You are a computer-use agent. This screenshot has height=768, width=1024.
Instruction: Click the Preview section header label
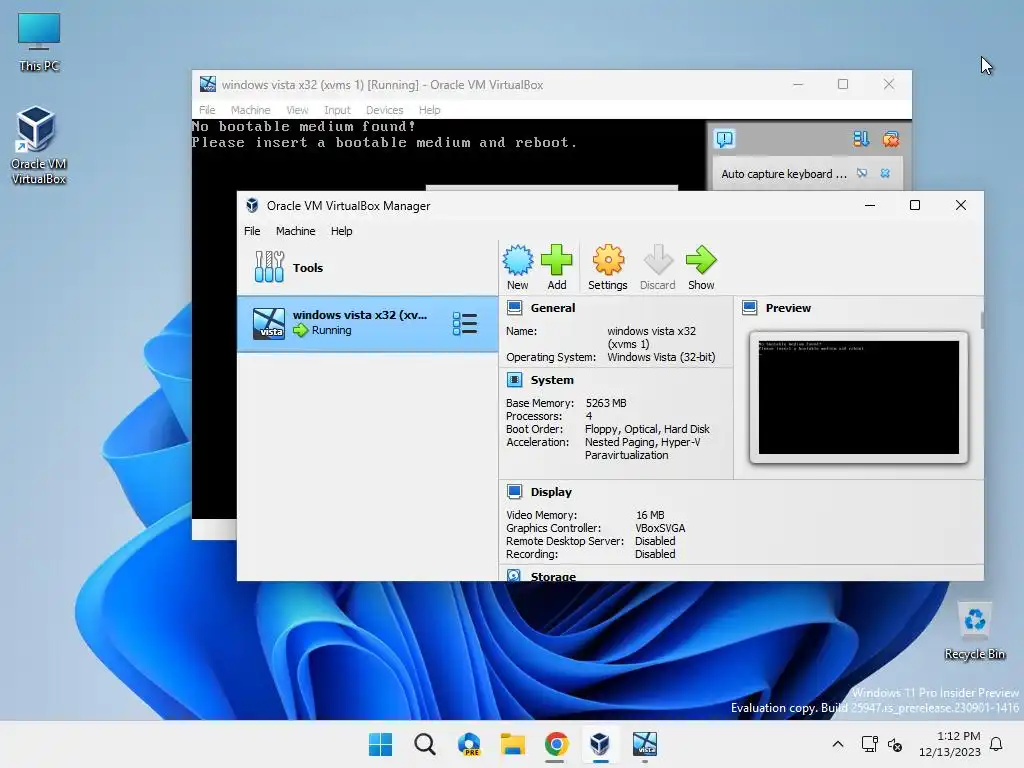click(x=788, y=308)
